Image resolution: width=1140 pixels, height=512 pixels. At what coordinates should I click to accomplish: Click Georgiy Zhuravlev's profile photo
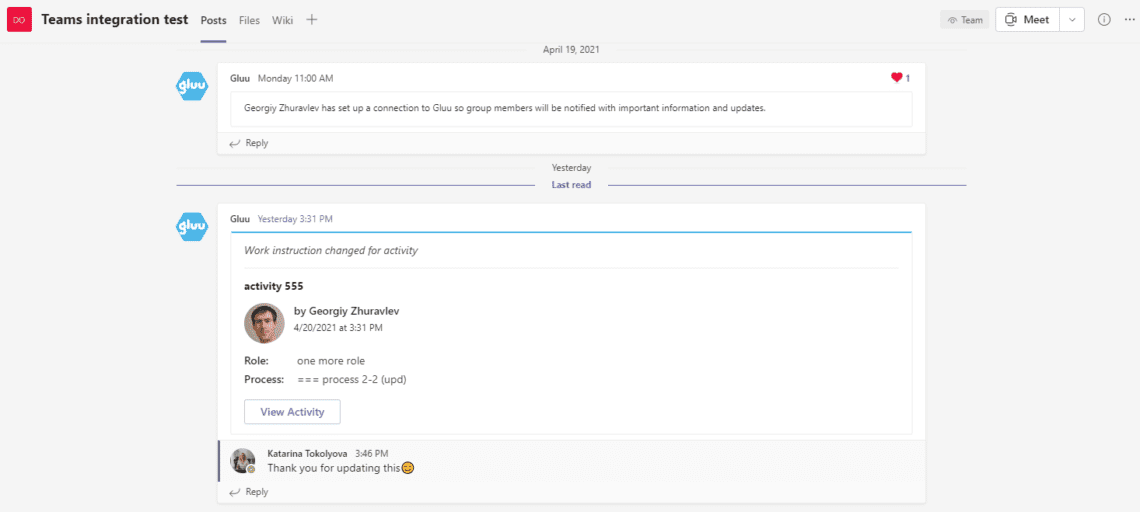pos(265,323)
